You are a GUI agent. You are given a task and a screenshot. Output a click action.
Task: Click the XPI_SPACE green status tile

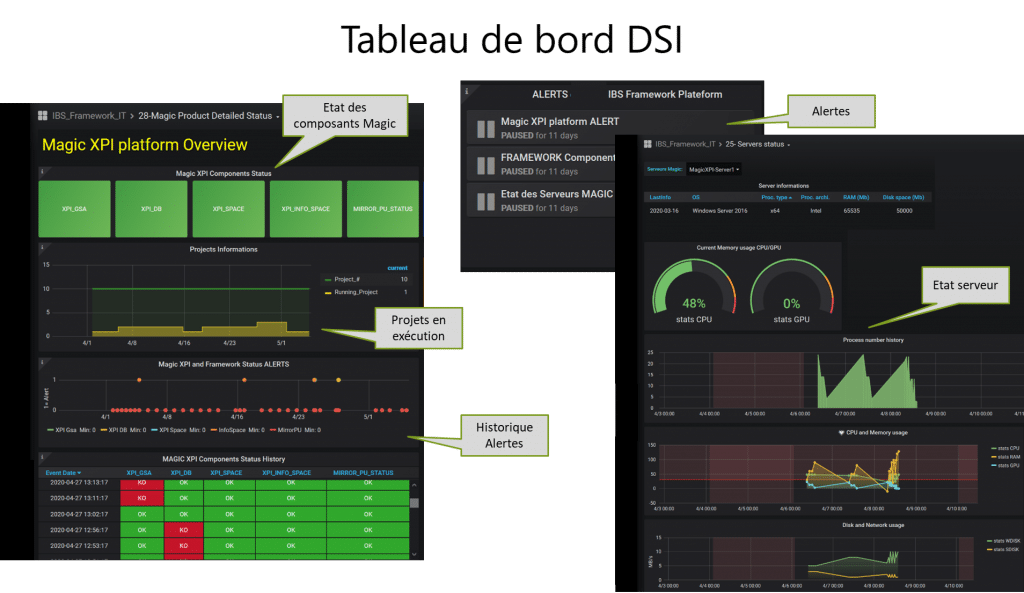(x=229, y=209)
